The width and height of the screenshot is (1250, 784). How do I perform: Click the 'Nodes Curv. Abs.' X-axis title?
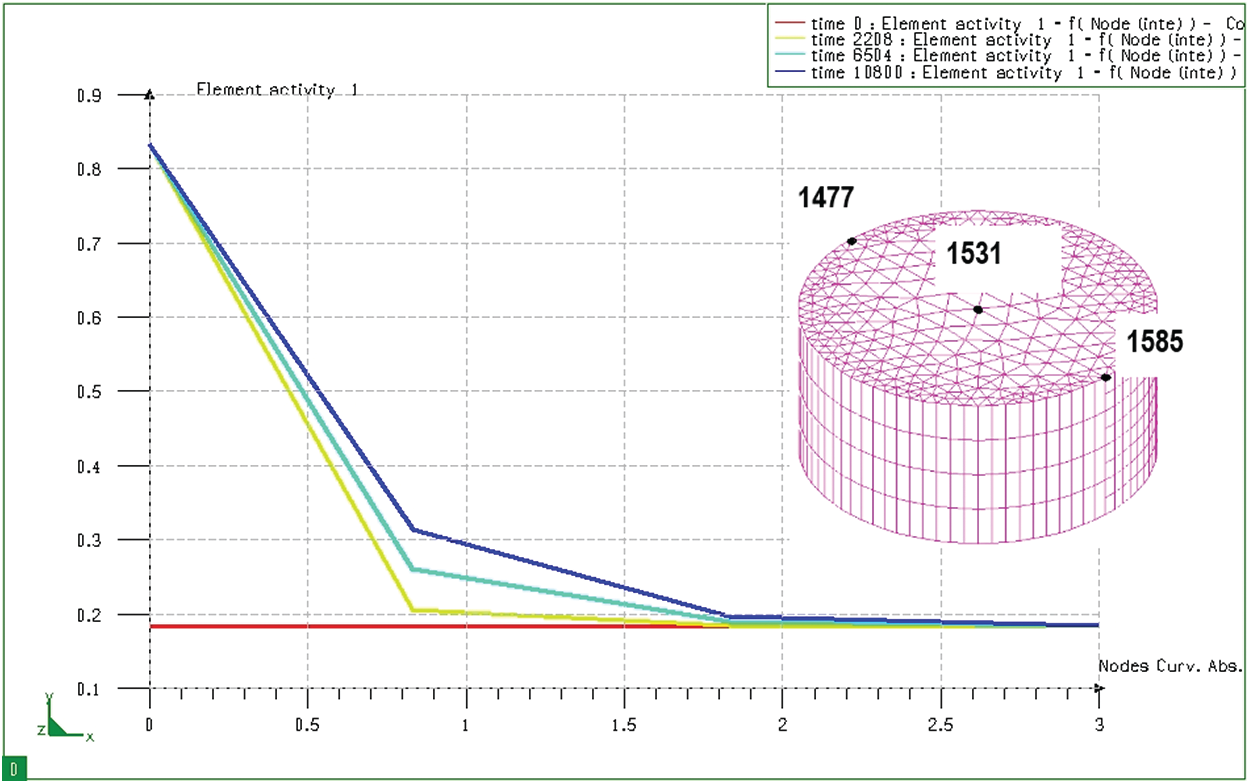pos(1170,666)
